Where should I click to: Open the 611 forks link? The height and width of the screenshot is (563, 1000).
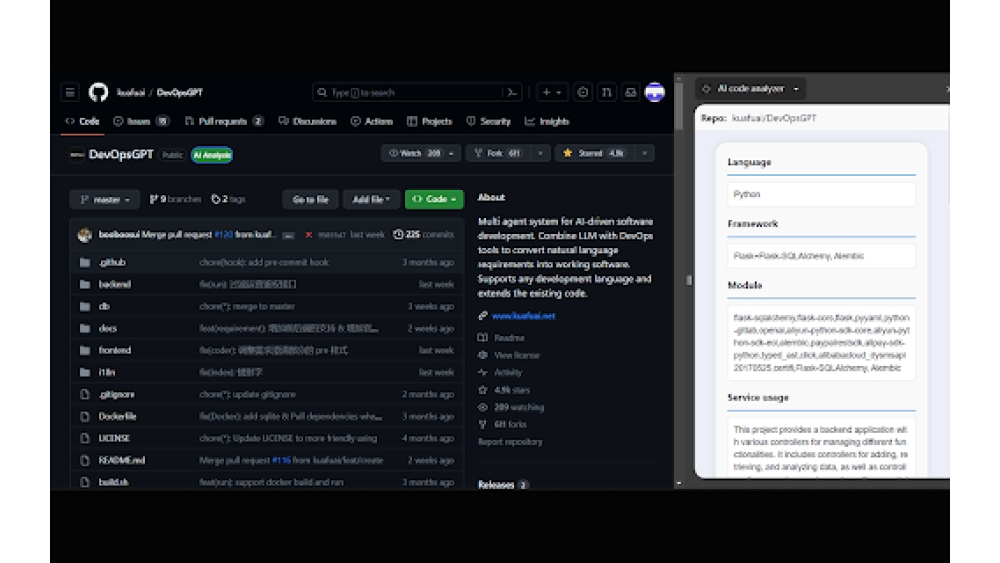[x=510, y=424]
